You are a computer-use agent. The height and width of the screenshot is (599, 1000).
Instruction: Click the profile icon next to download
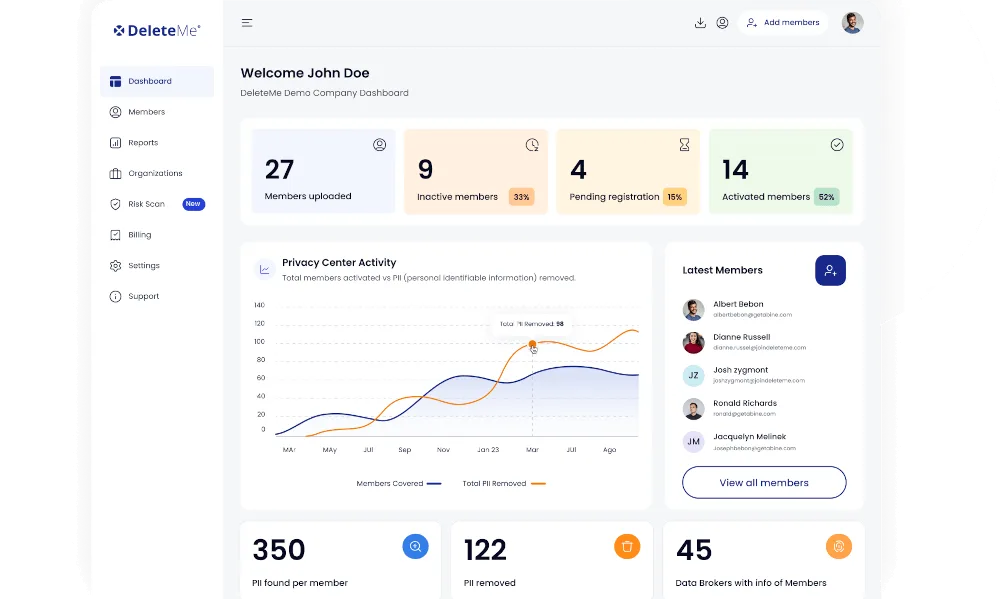coord(723,21)
